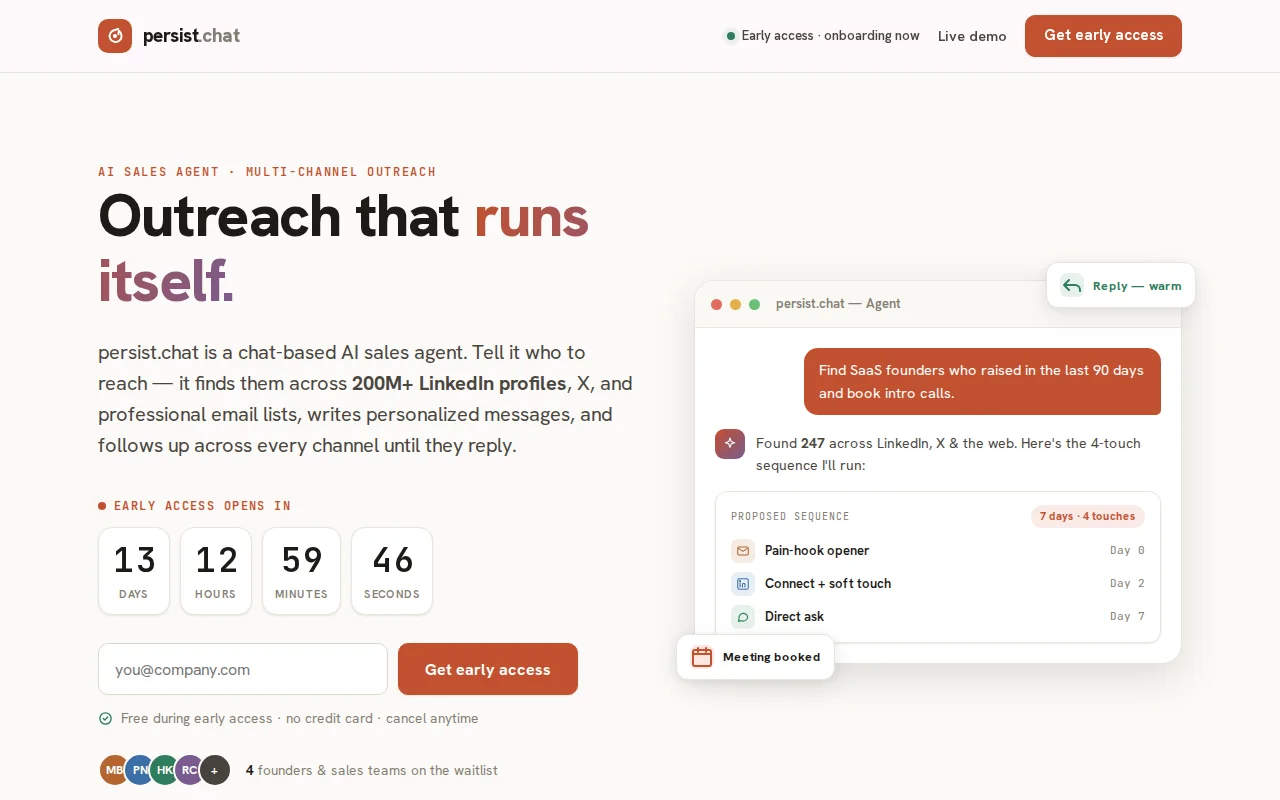Click the 'AI SALES AGENT · MULTI-CHANNEL OUTREACH' tagline
Viewport: 1280px width, 800px height.
[x=267, y=172]
